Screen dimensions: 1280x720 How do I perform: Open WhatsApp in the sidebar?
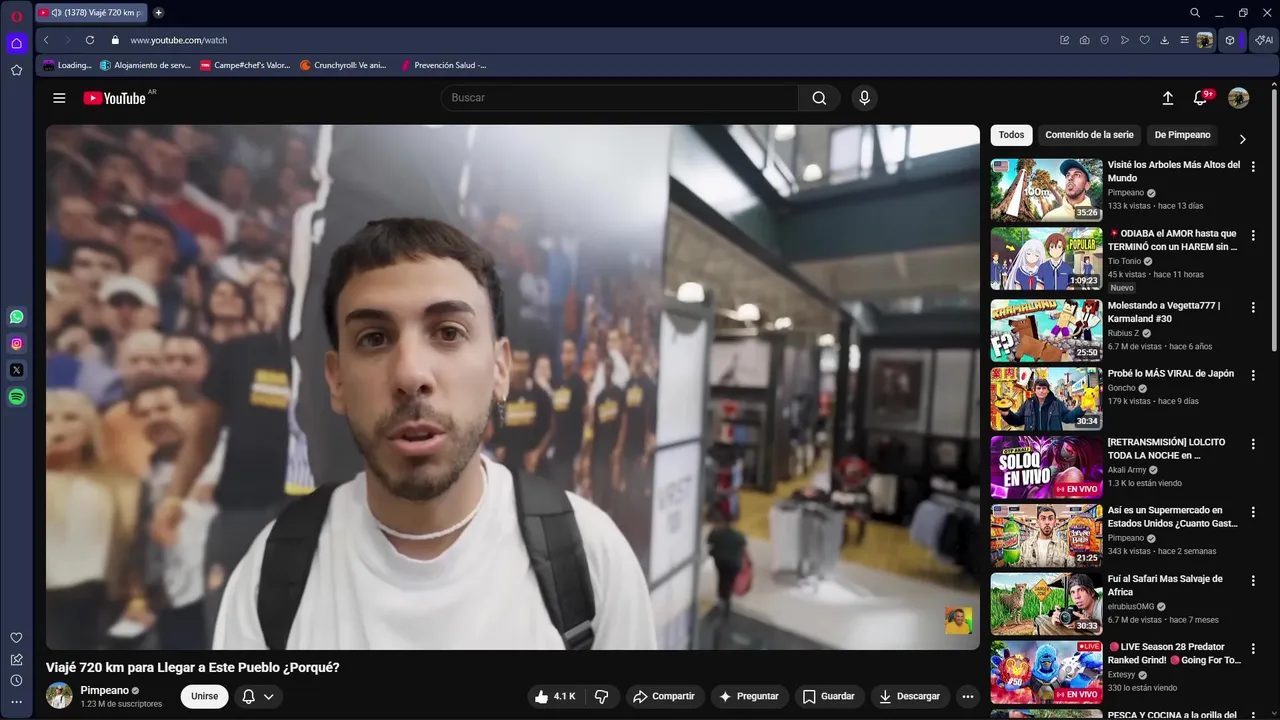click(16, 317)
